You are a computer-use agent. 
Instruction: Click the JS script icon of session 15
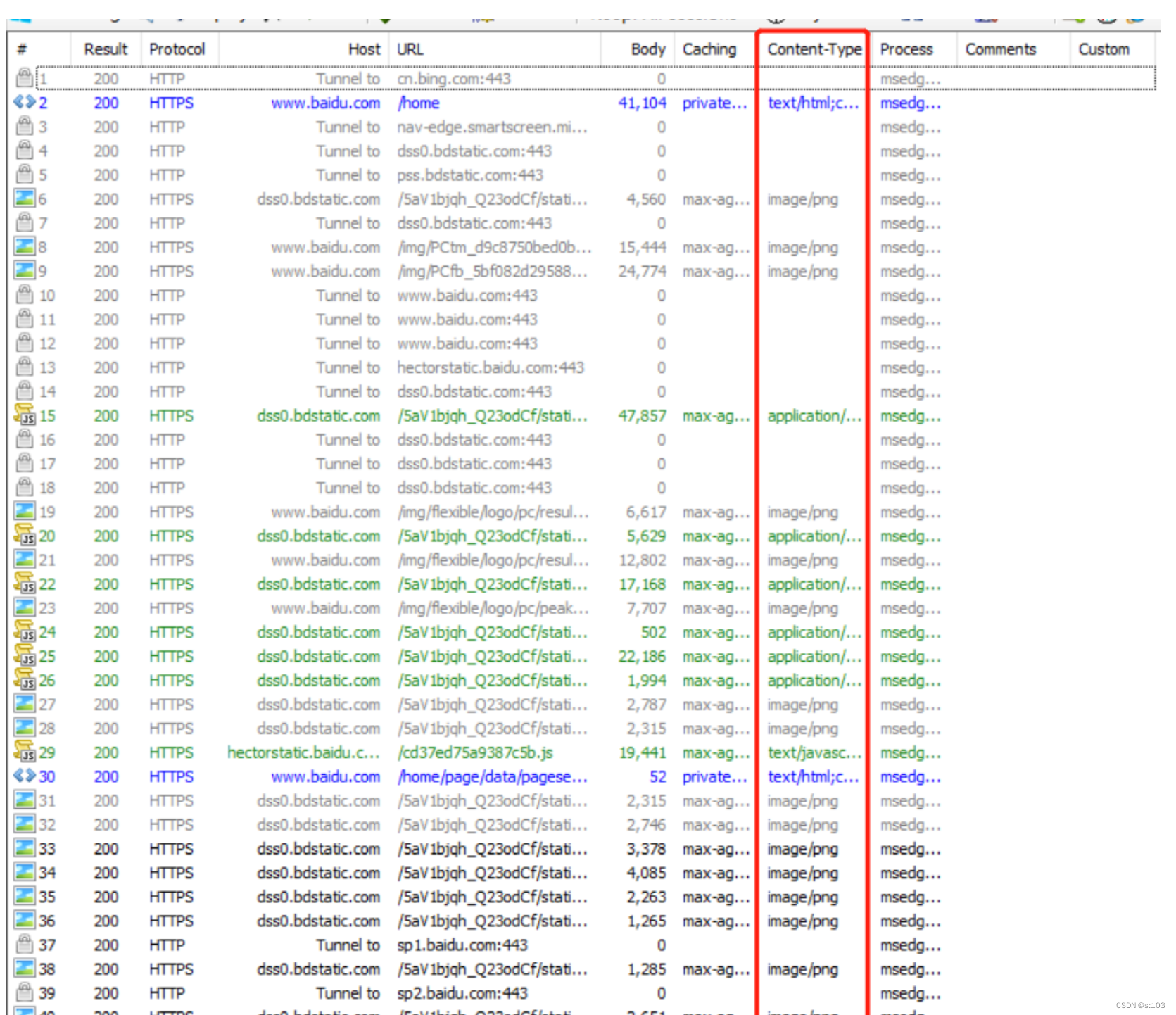[25, 415]
